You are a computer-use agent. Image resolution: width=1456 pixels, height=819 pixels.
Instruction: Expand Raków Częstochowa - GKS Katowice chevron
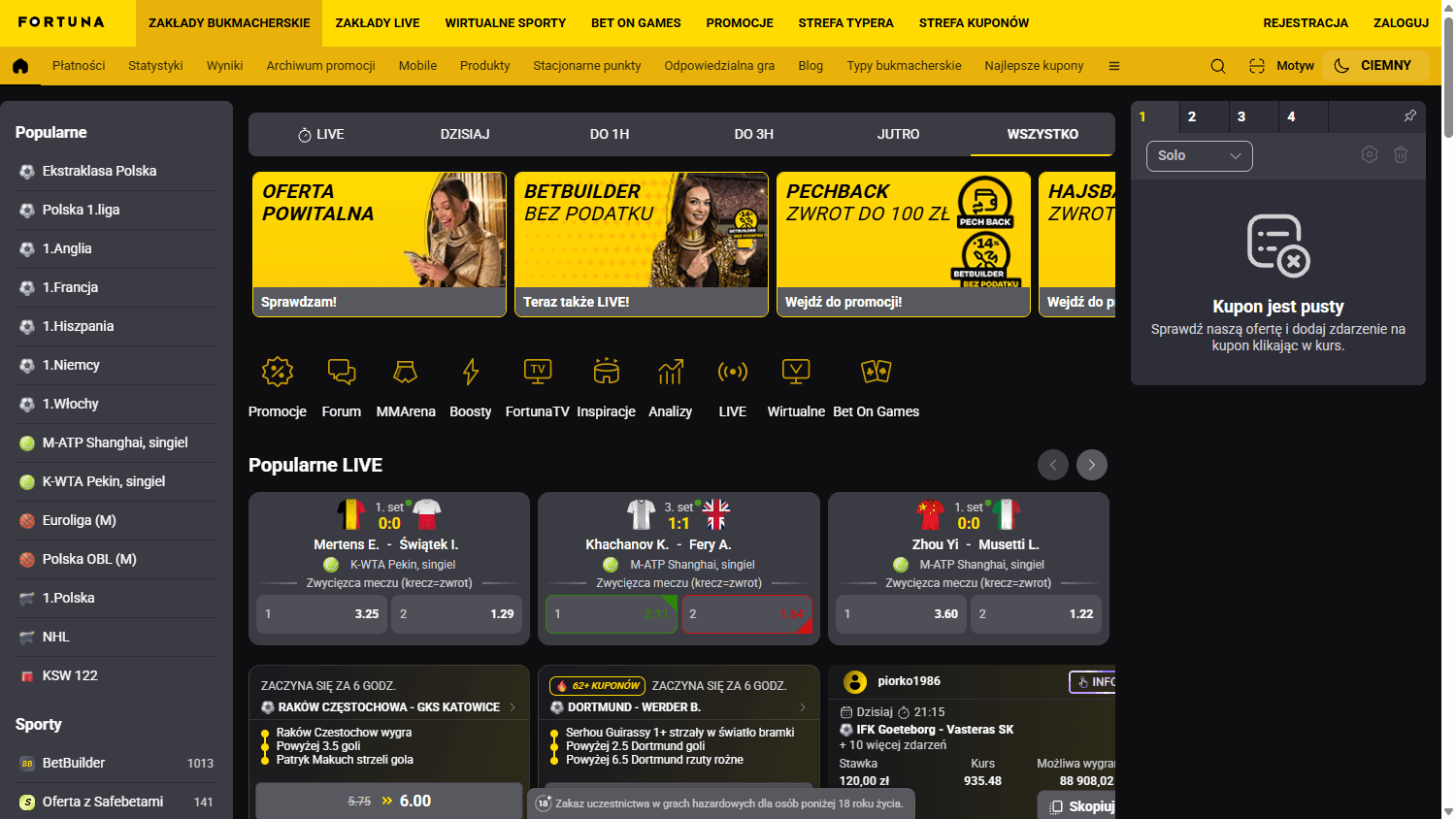(513, 707)
